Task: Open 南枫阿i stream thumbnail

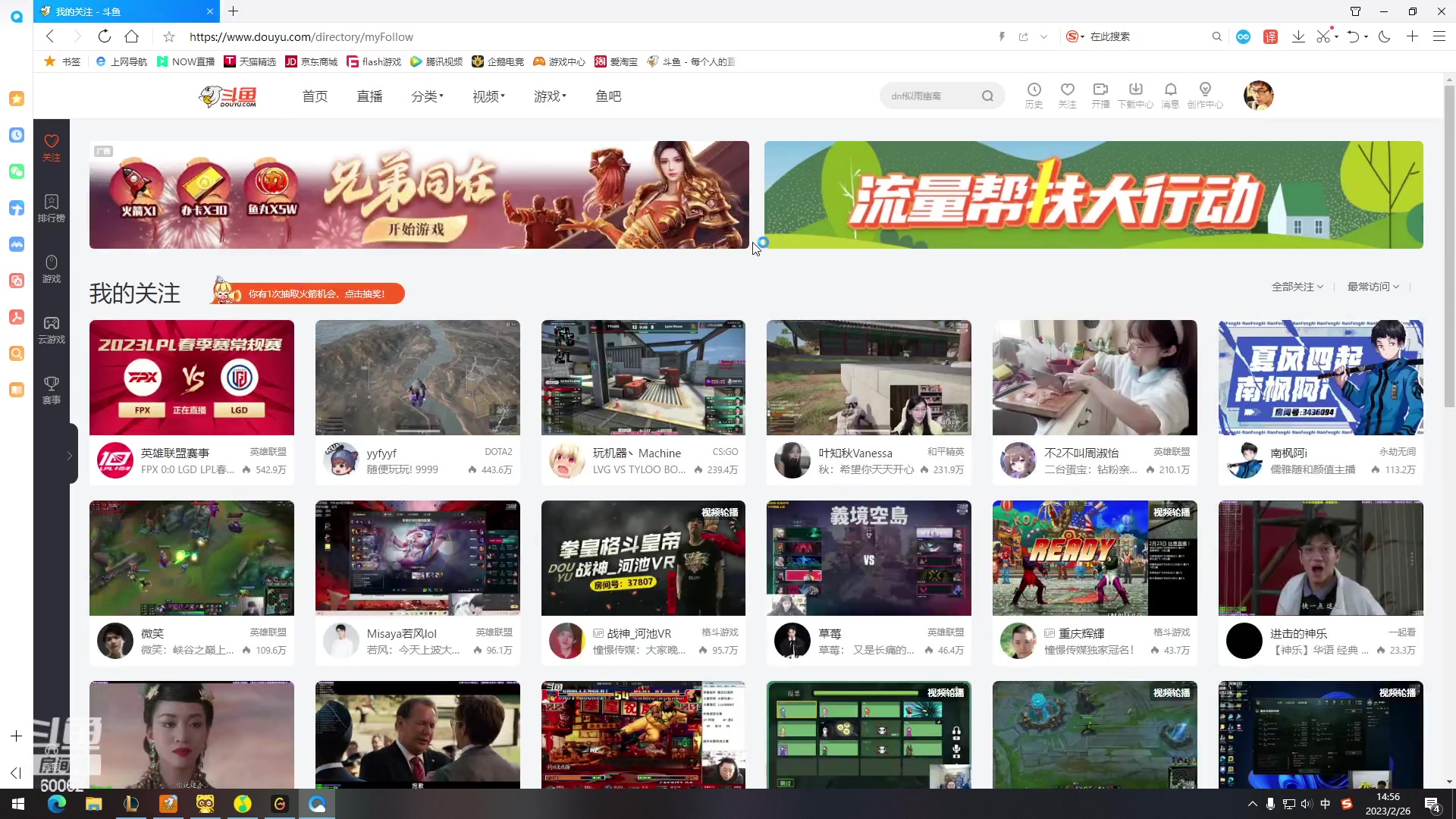Action: click(1321, 378)
